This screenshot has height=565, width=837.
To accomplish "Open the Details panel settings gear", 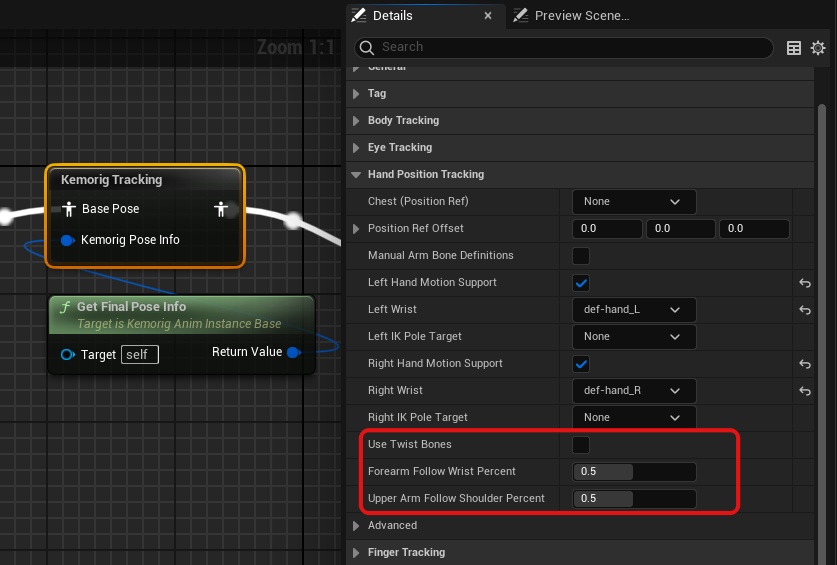I will click(818, 48).
